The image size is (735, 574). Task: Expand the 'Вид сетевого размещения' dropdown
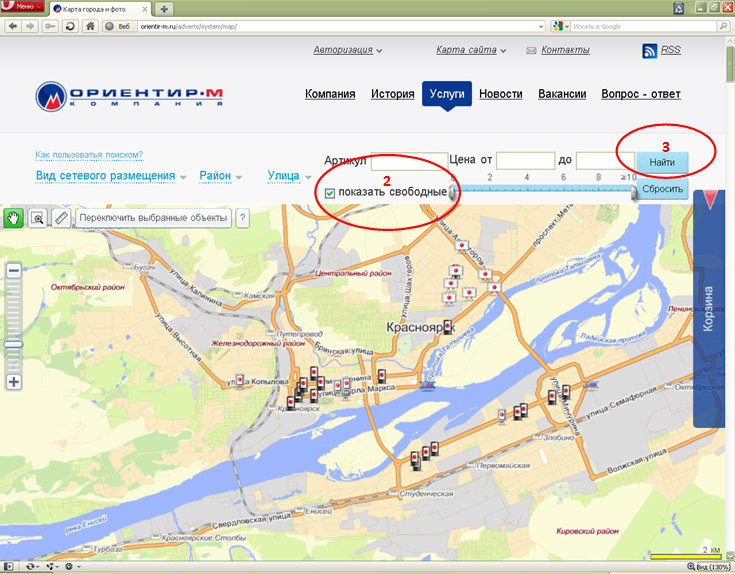pos(111,176)
